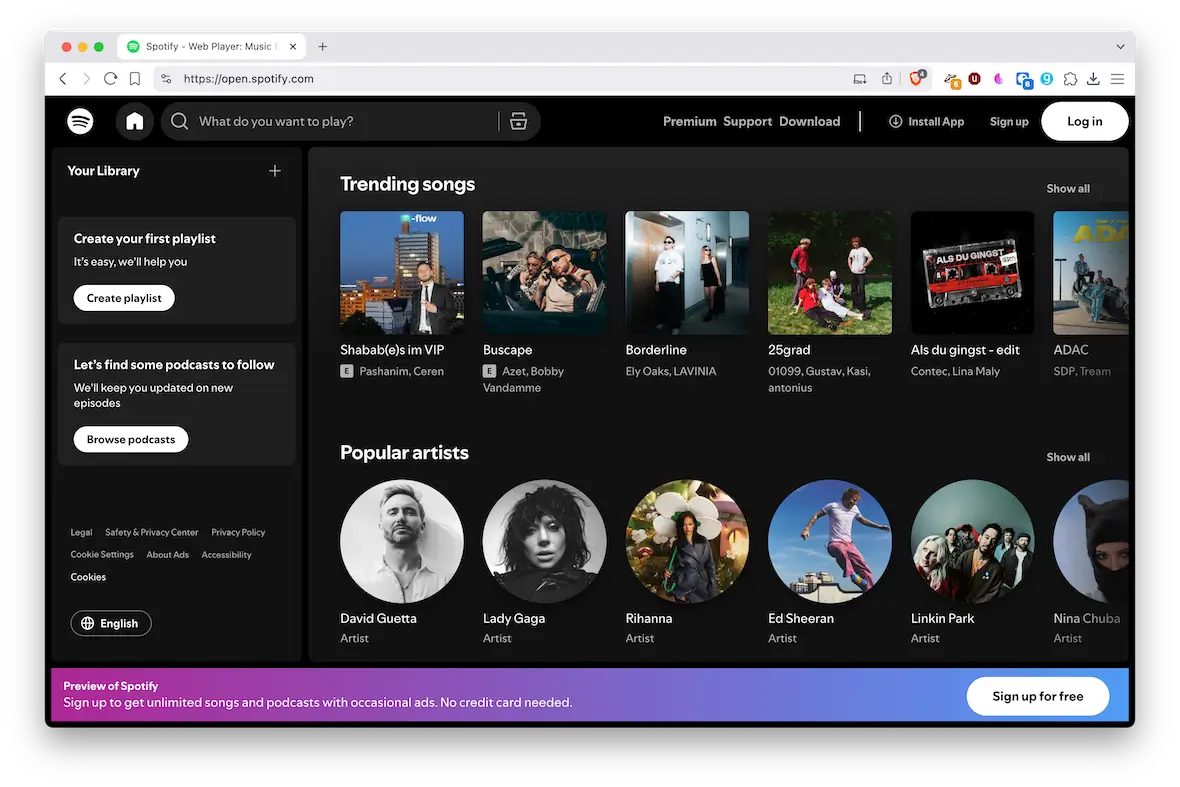This screenshot has width=1180, height=787.
Task: Click the blue circular G extension icon
Action: point(1047,78)
